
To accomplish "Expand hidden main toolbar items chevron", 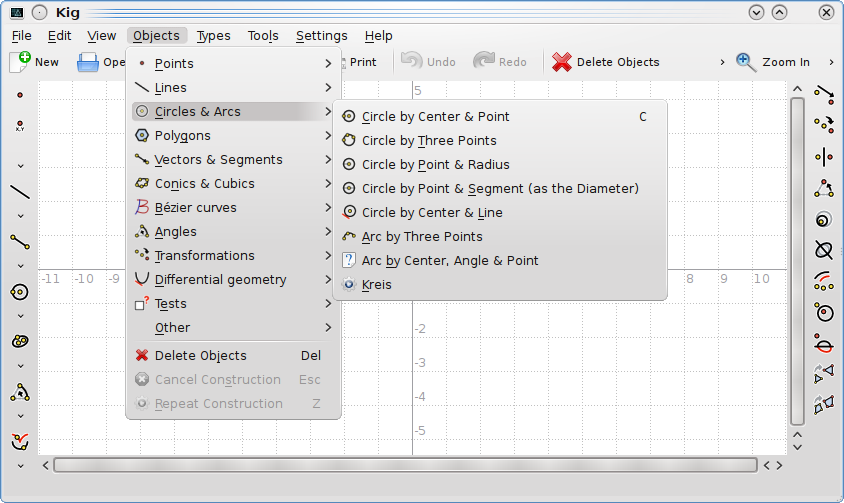I will (x=722, y=62).
